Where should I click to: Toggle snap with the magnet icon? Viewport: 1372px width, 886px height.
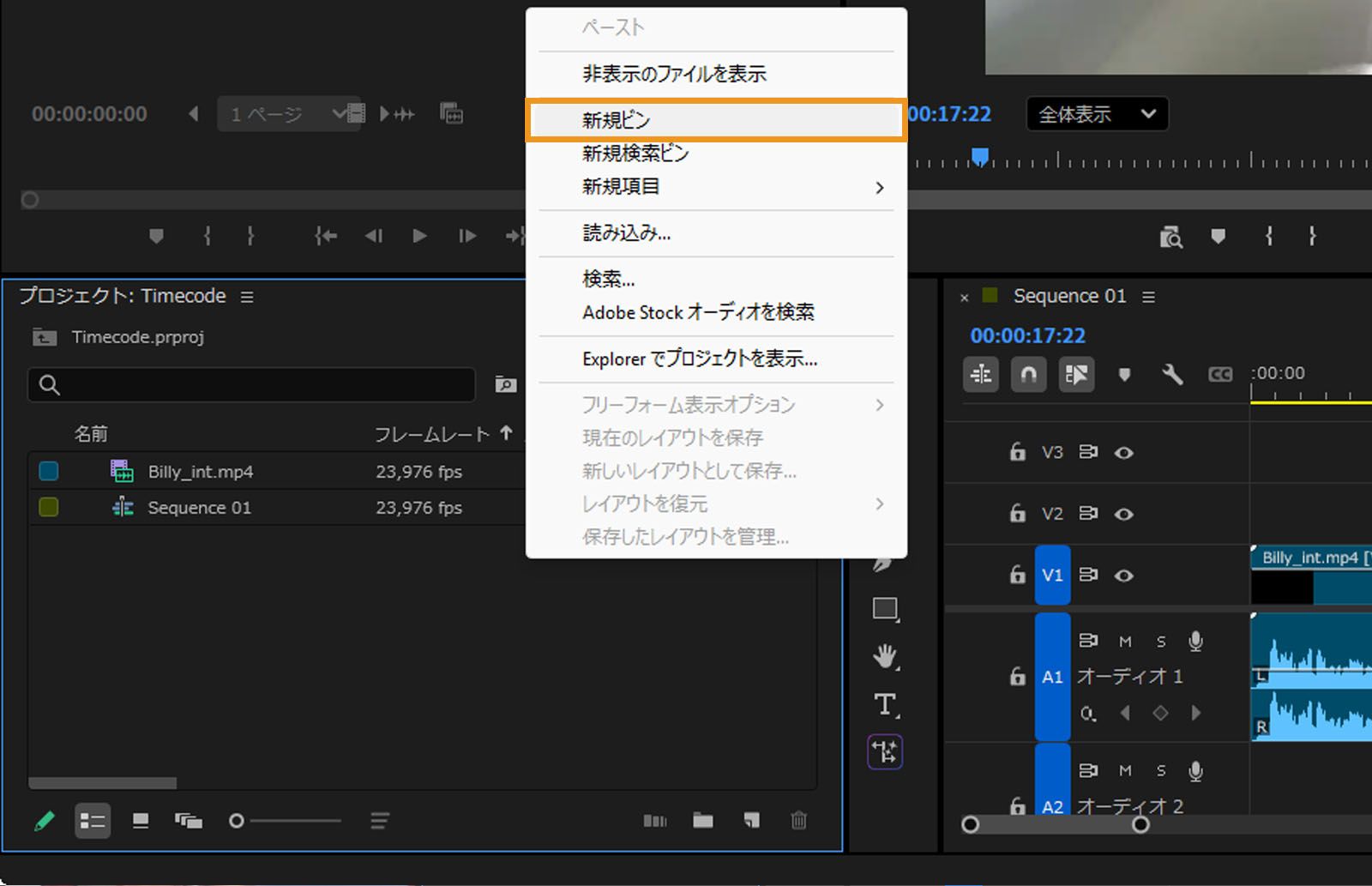click(x=1029, y=375)
